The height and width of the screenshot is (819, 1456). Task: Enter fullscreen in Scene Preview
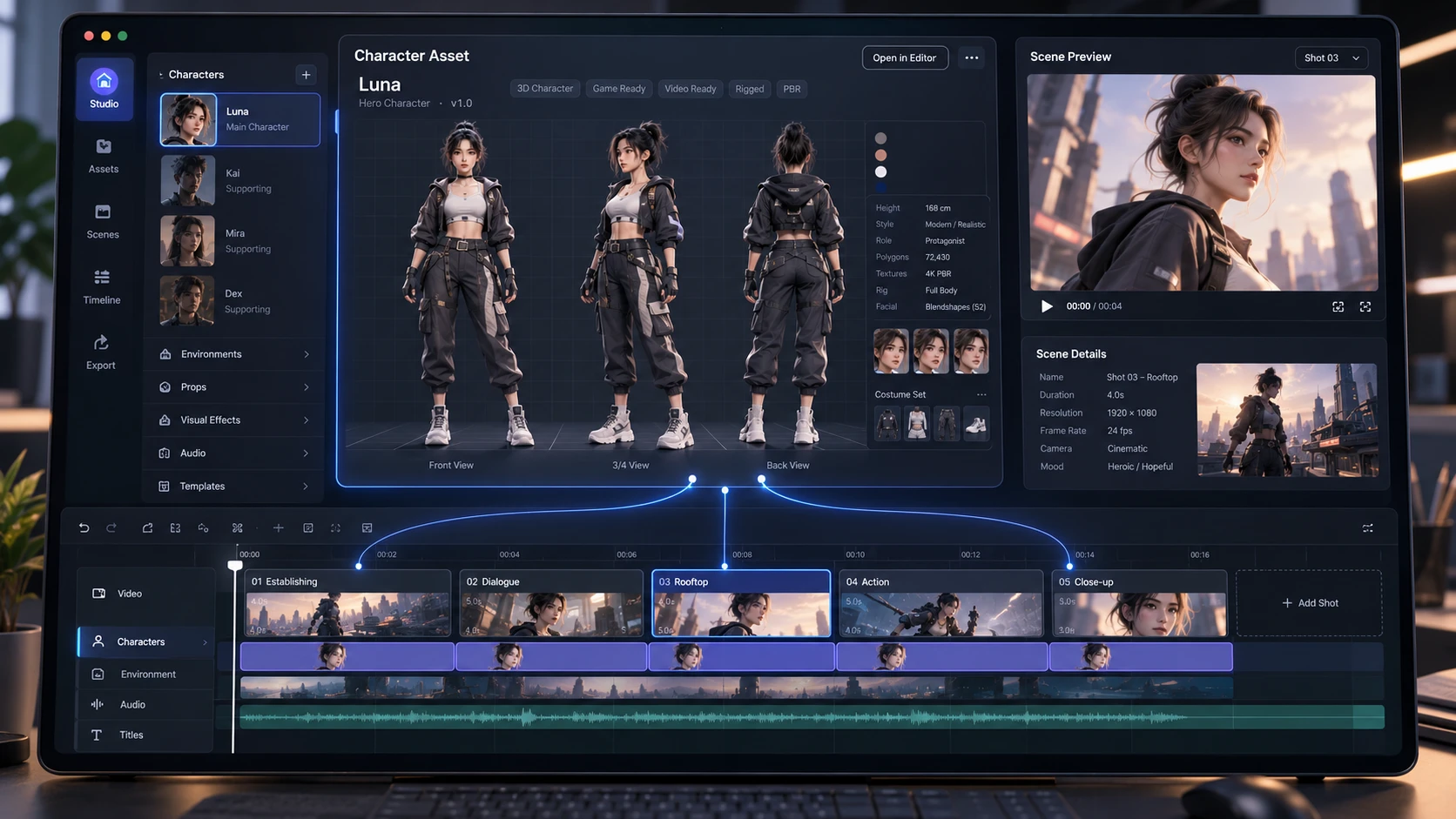point(1365,306)
